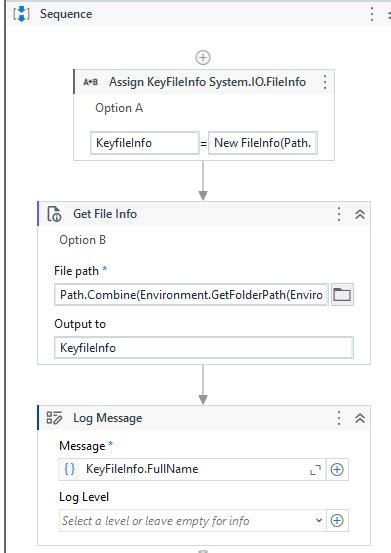Click the plus button beside Log Level

coord(337,521)
